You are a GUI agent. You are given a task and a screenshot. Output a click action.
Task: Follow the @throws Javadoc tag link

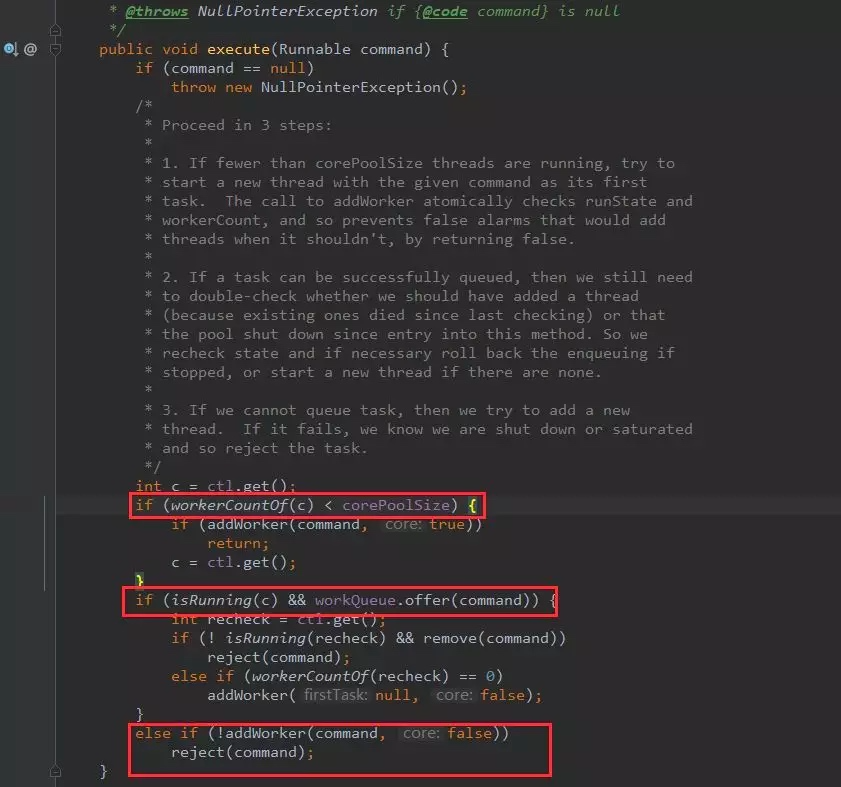pyautogui.click(x=157, y=11)
